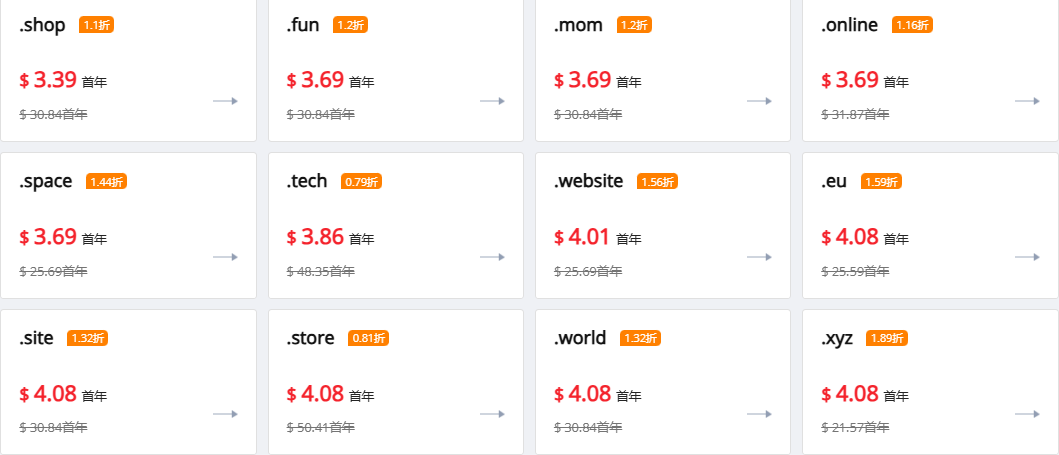Click the arrow icon on .space card
Image resolution: width=1059 pixels, height=455 pixels.
click(x=225, y=257)
